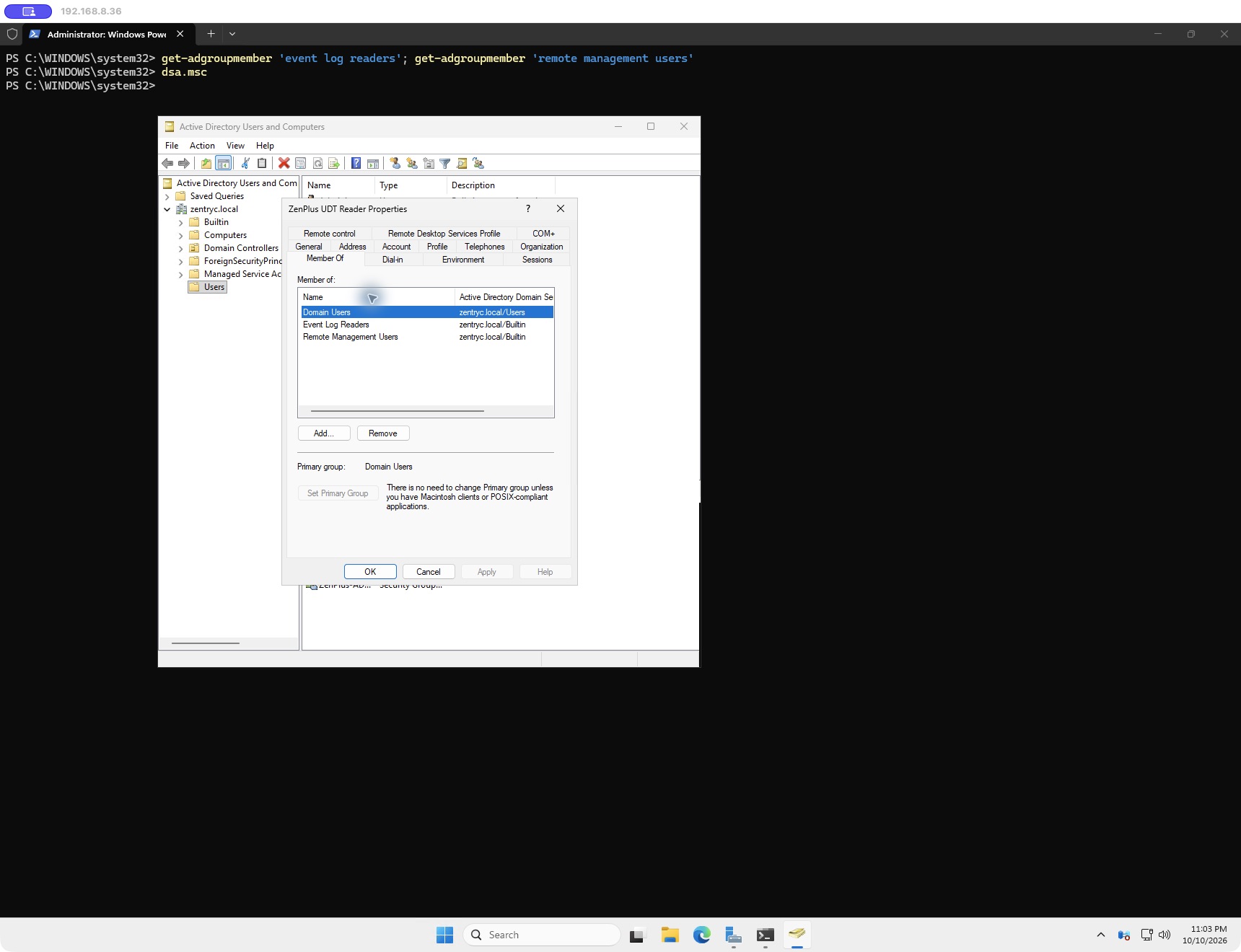Click the Create new user icon
Viewport: 1241px width, 952px height.
[395, 164]
